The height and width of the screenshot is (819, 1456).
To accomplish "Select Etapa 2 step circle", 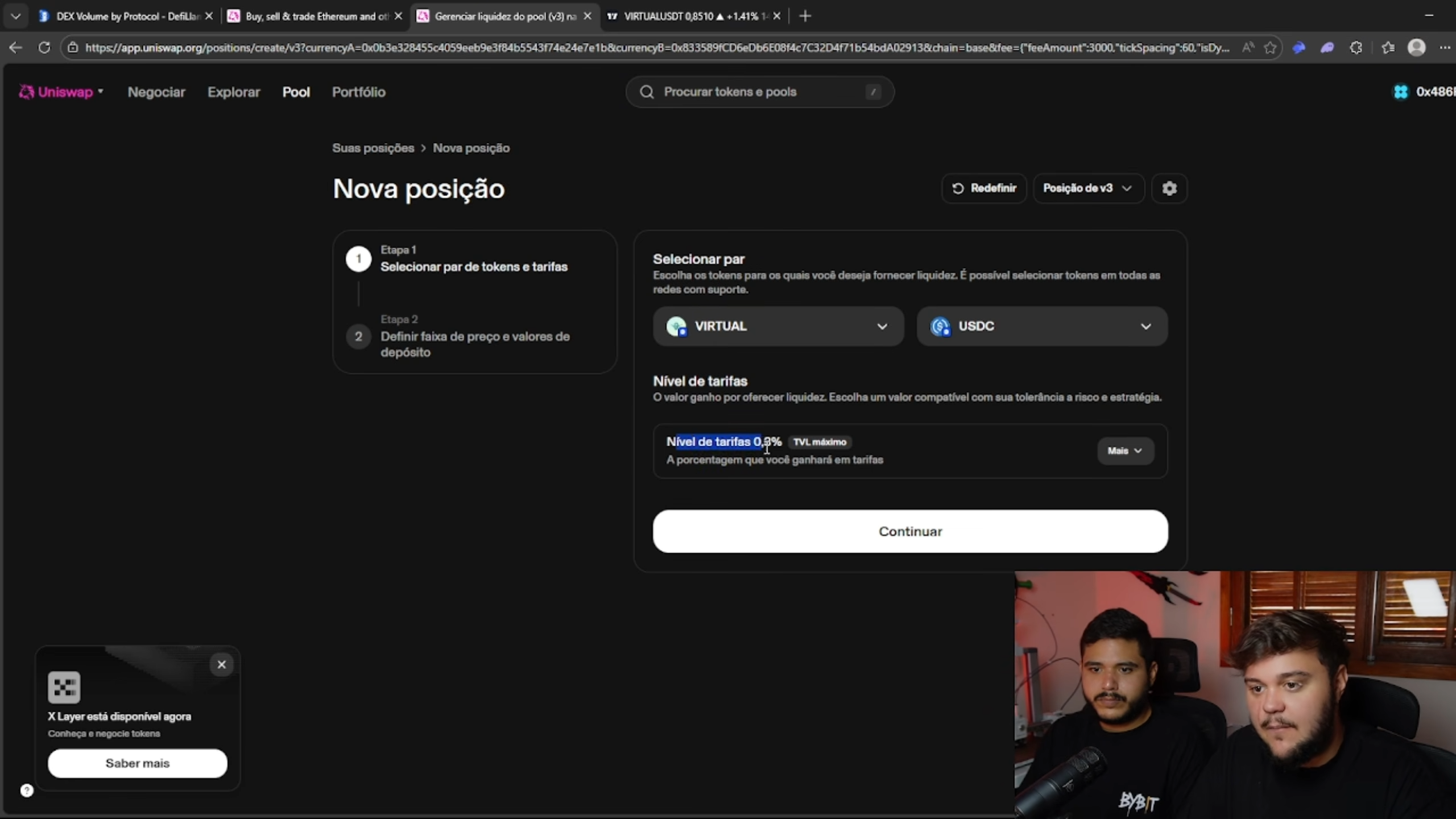I will 358,336.
